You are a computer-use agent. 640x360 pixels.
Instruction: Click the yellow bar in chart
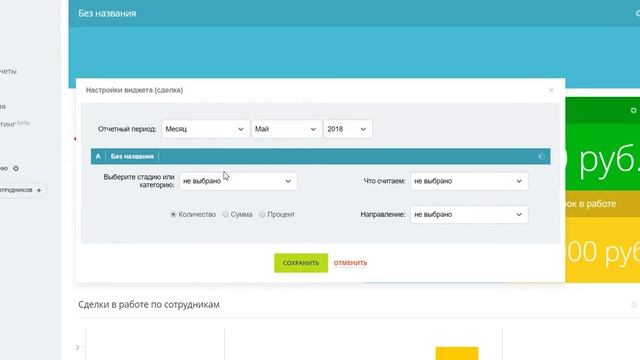pyautogui.click(x=457, y=353)
